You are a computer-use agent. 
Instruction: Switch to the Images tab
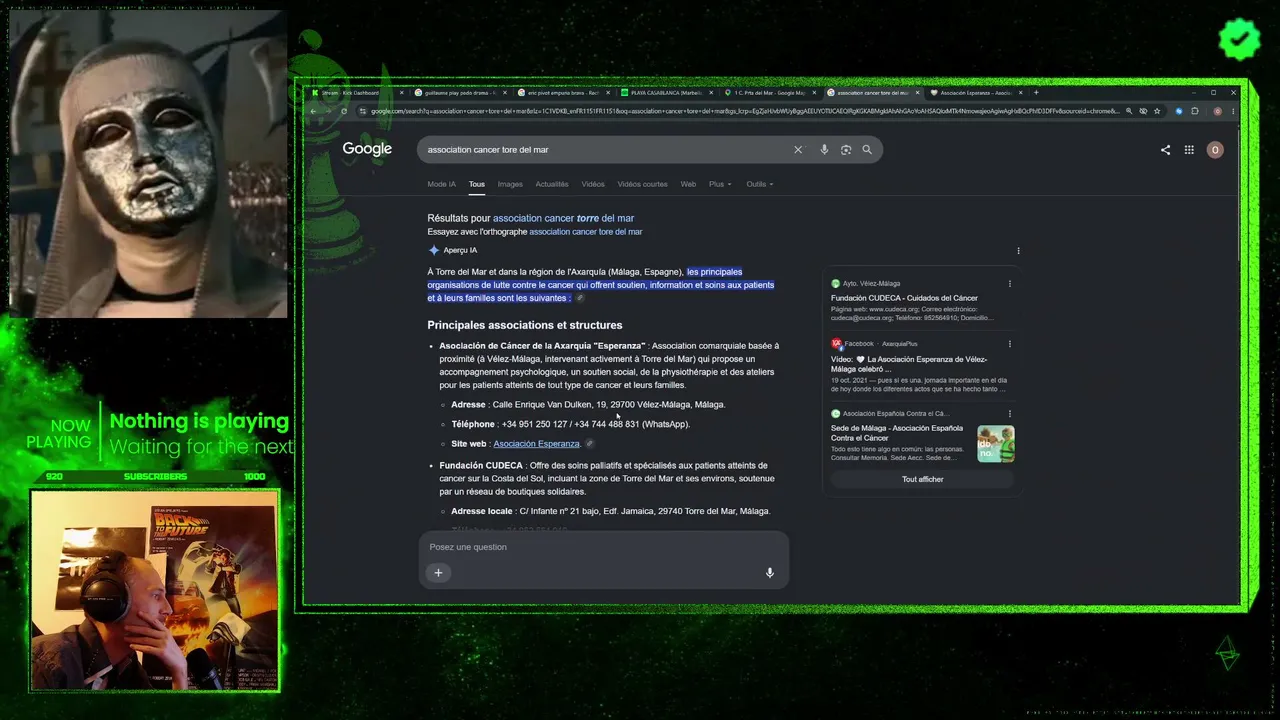(x=510, y=184)
